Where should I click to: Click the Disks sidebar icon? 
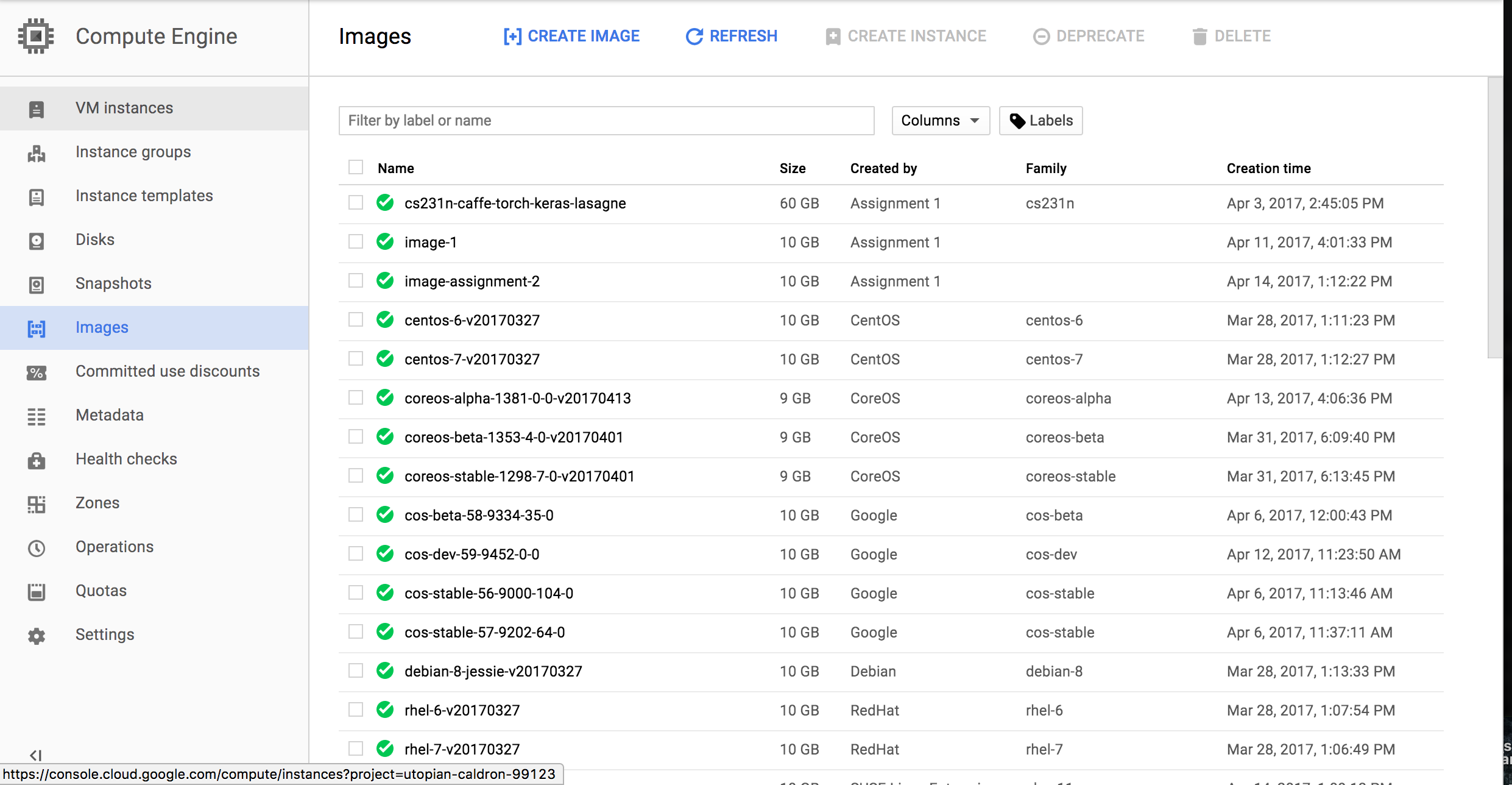coord(37,241)
